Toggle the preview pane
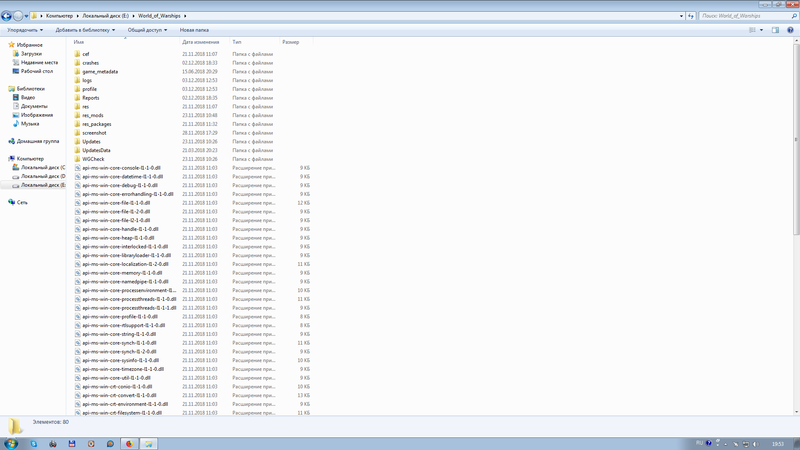The image size is (800, 450). click(776, 30)
